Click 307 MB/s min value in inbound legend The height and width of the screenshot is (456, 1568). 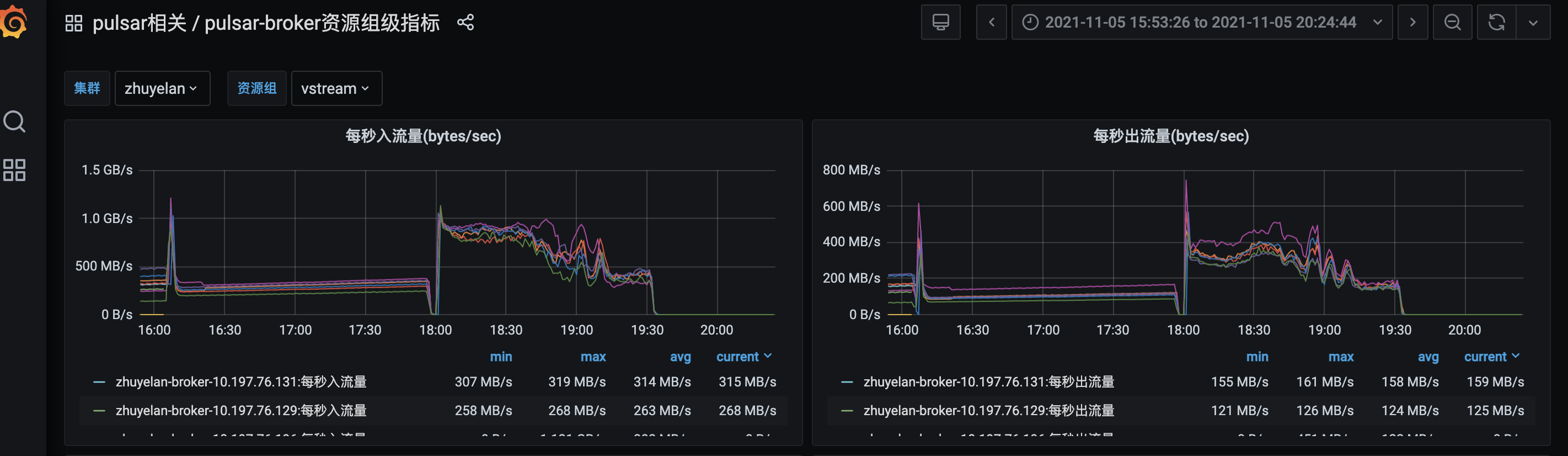[x=483, y=382]
